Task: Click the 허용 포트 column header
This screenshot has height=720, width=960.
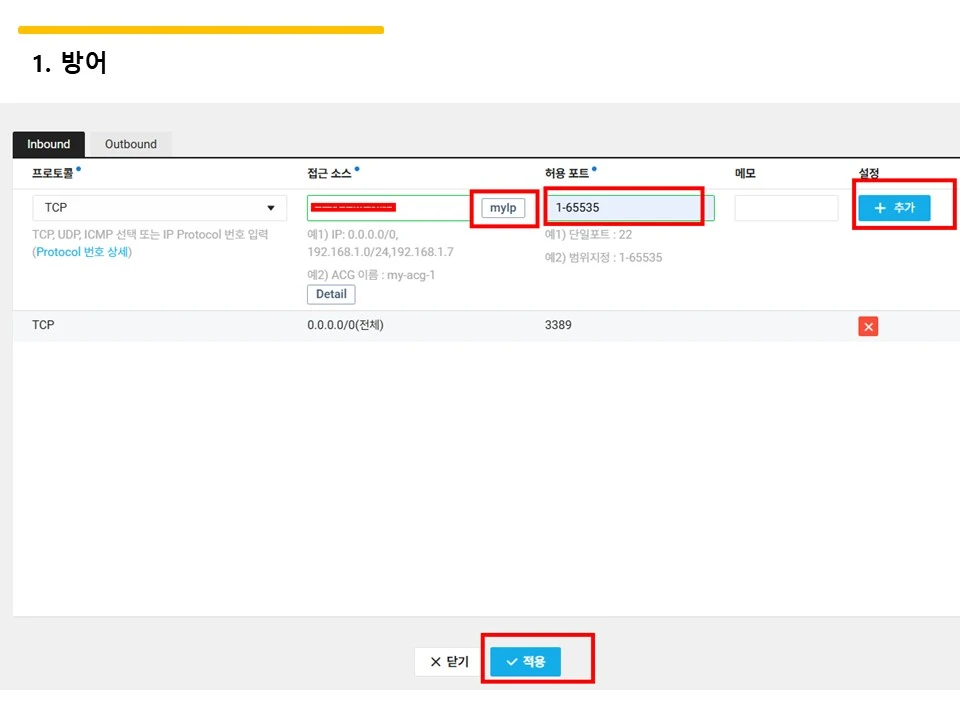Action: click(567, 173)
